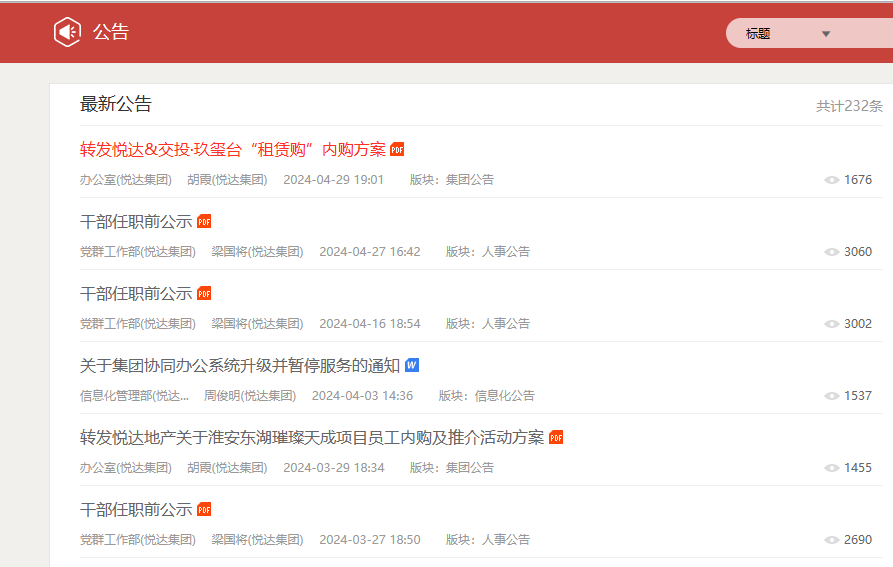Open 关于集团协同办公系统升级并暂停服务的通知

pyautogui.click(x=239, y=365)
